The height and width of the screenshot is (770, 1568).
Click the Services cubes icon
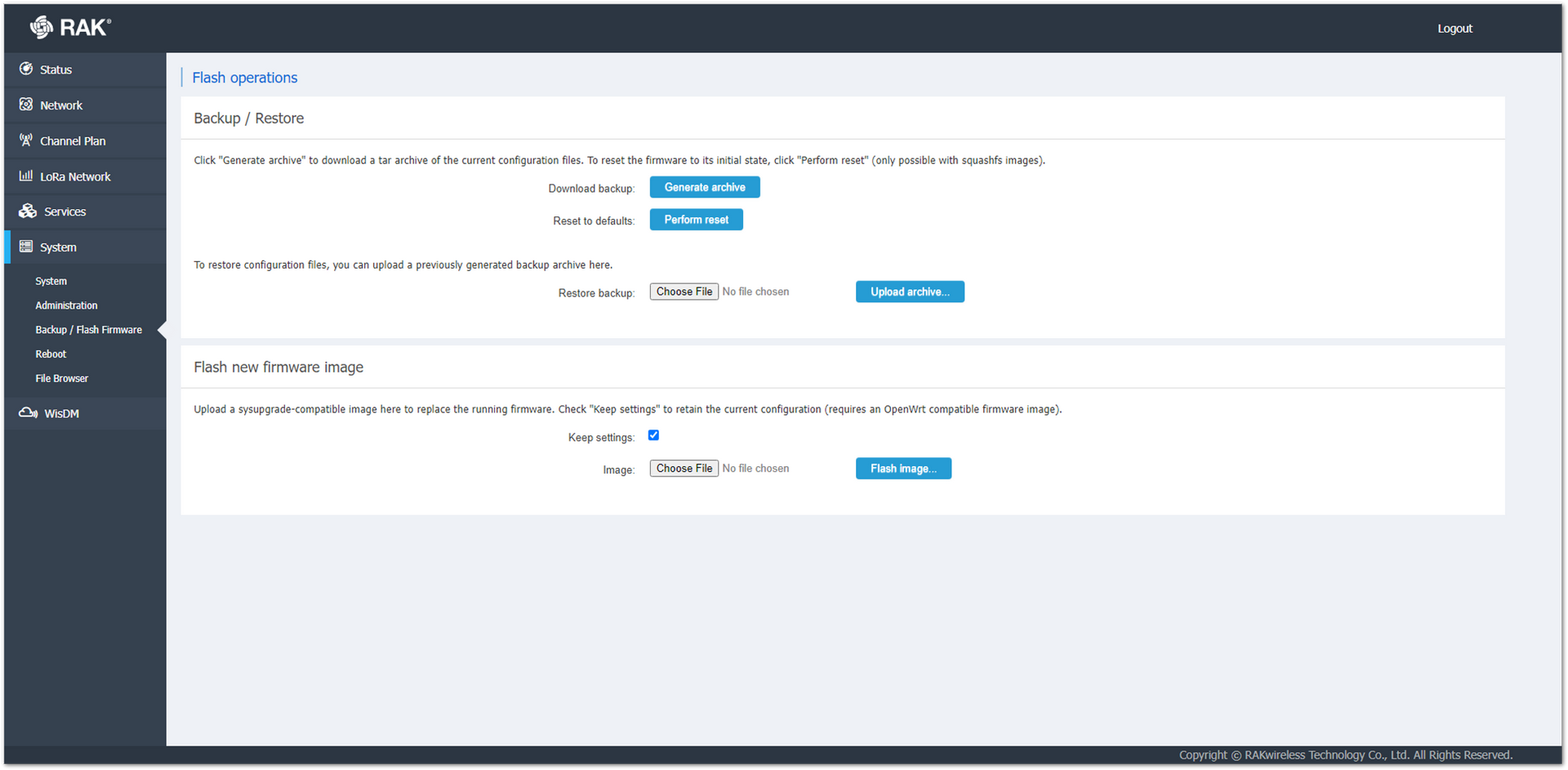pos(28,211)
